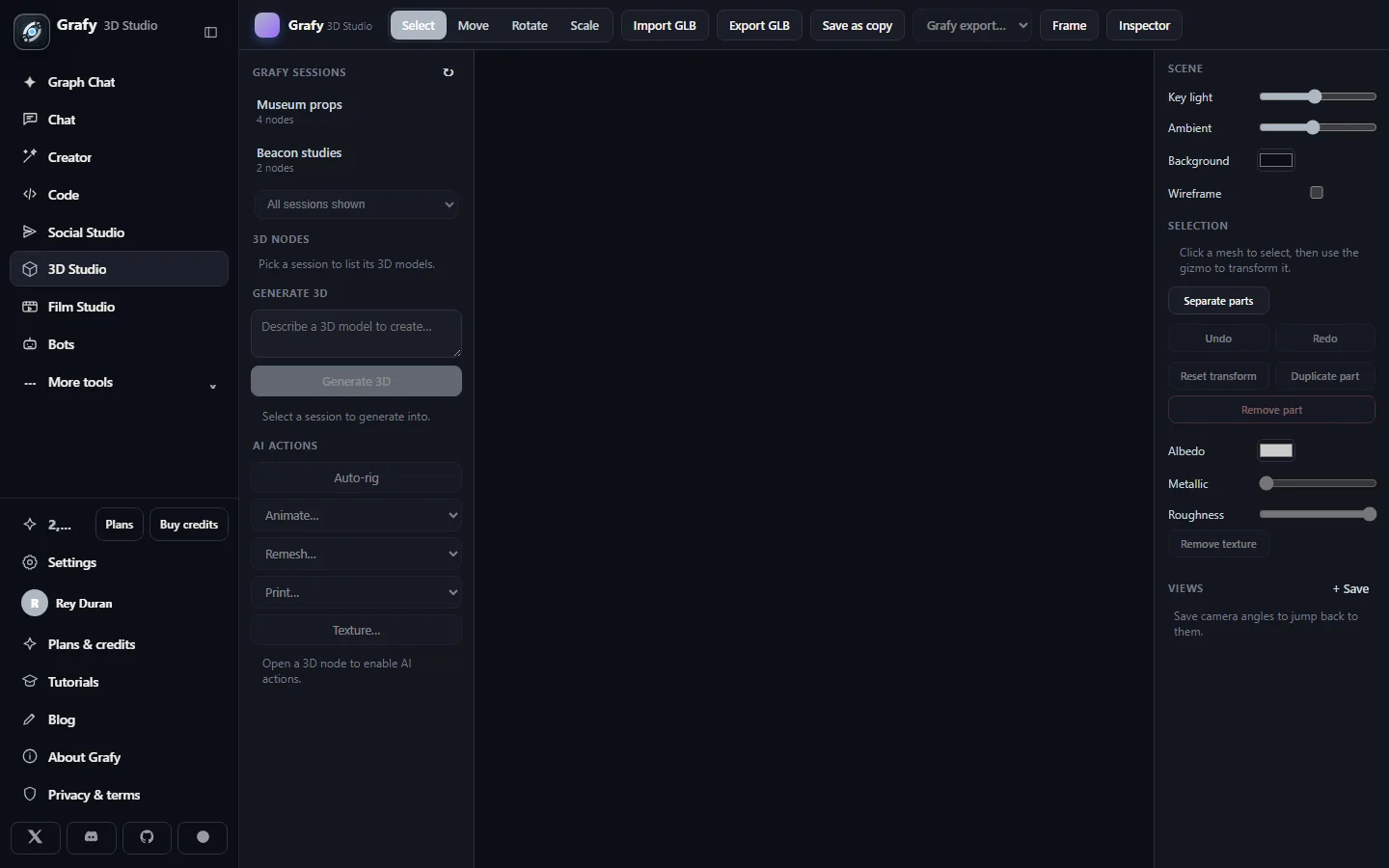Click the Creator wand icon

coord(30,157)
